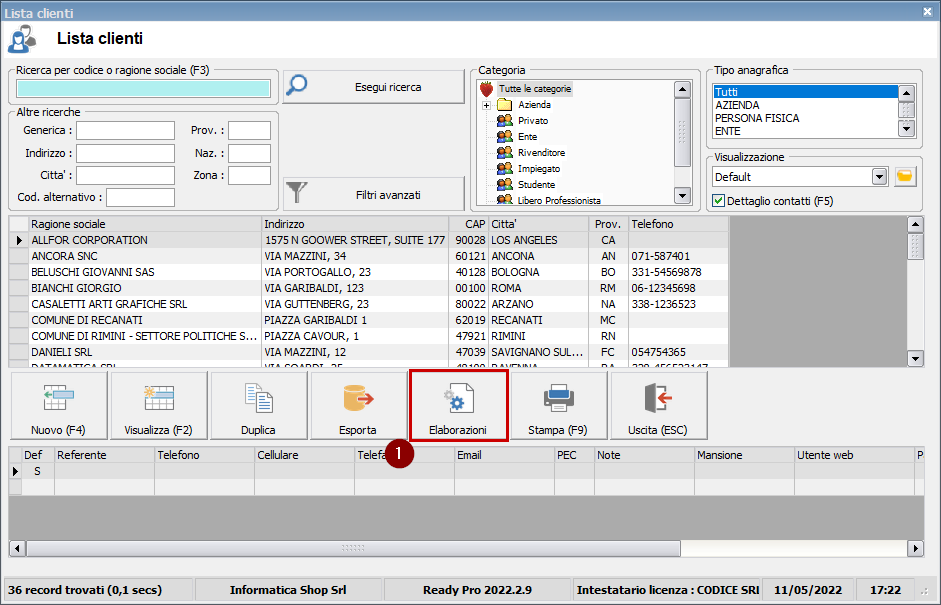This screenshot has width=941, height=605.
Task: Click the yellow folder icon beside Visualizzazione
Action: (905, 176)
